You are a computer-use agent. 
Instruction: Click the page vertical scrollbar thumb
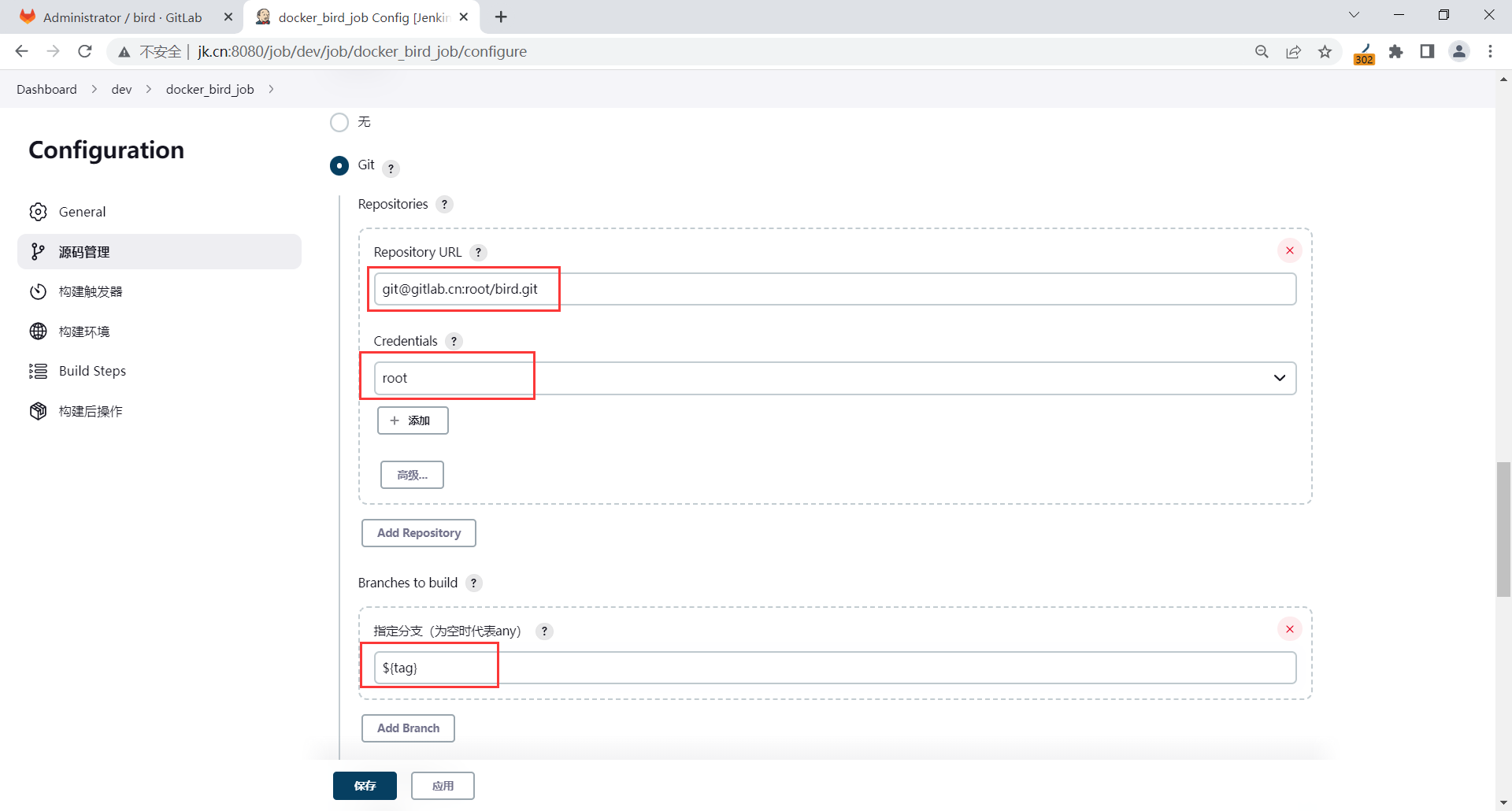[1503, 530]
